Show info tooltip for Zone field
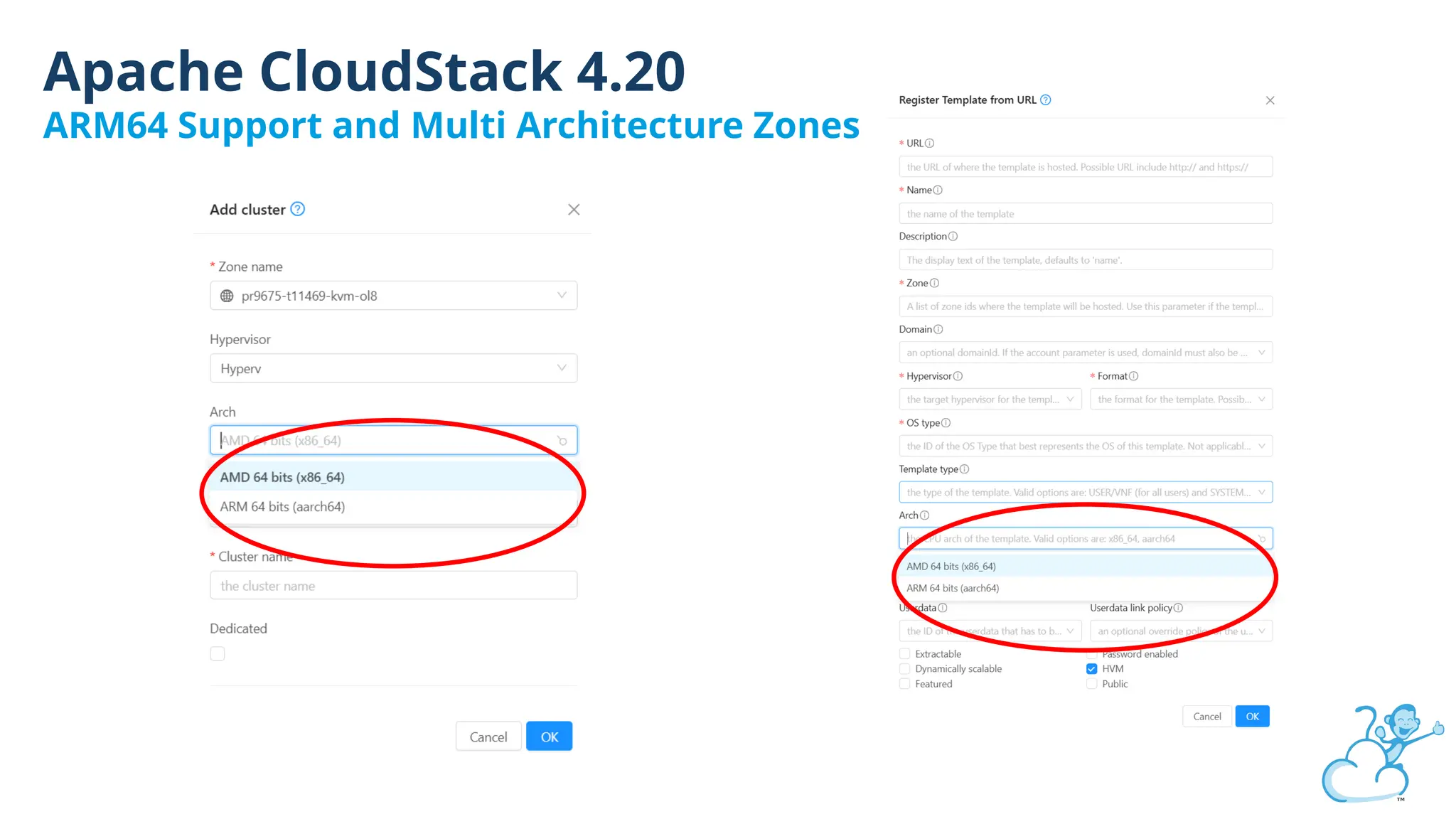Screen dimensions: 1456x819 (x=934, y=283)
